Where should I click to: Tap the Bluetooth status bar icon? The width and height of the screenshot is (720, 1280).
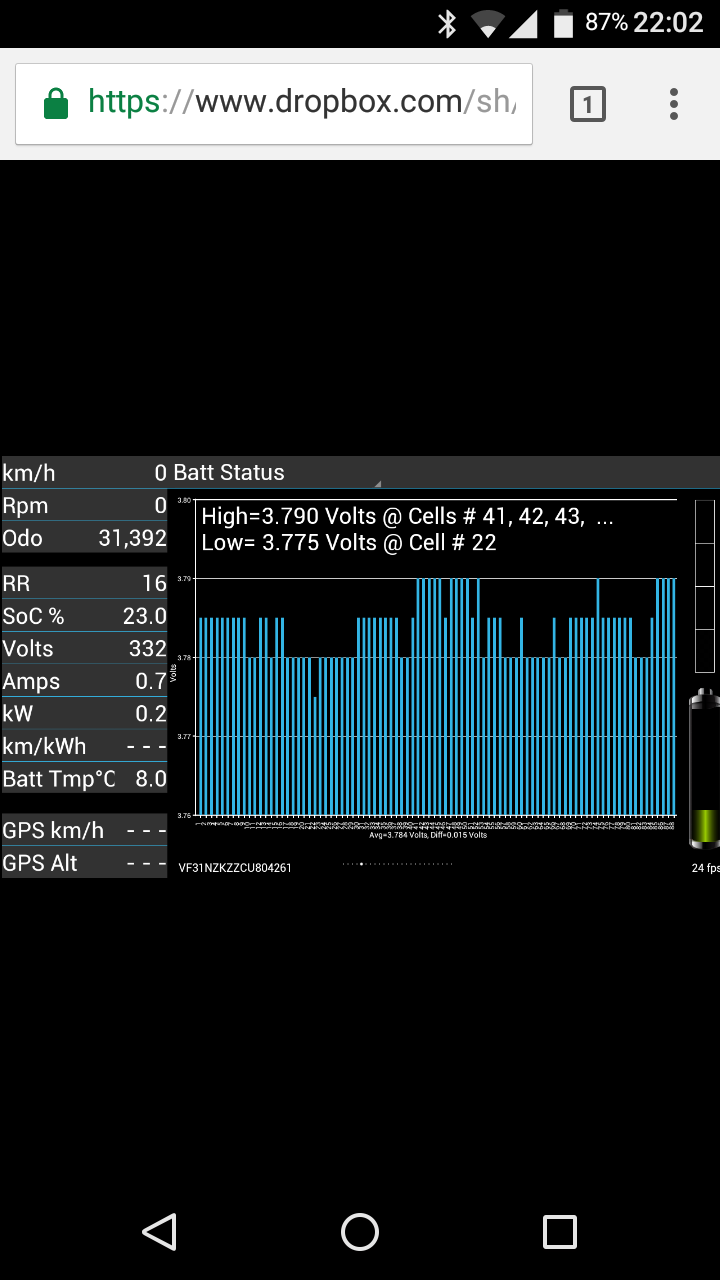447,23
